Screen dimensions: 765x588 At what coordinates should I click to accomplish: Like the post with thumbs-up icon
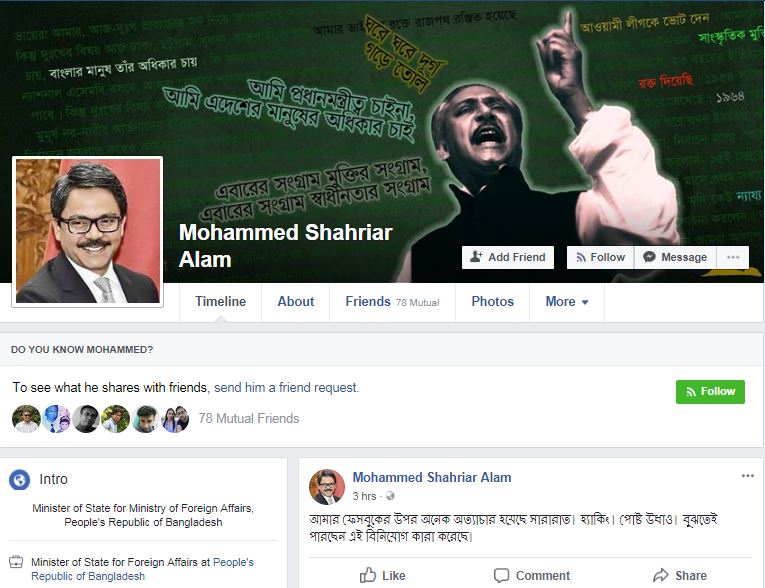coord(368,575)
